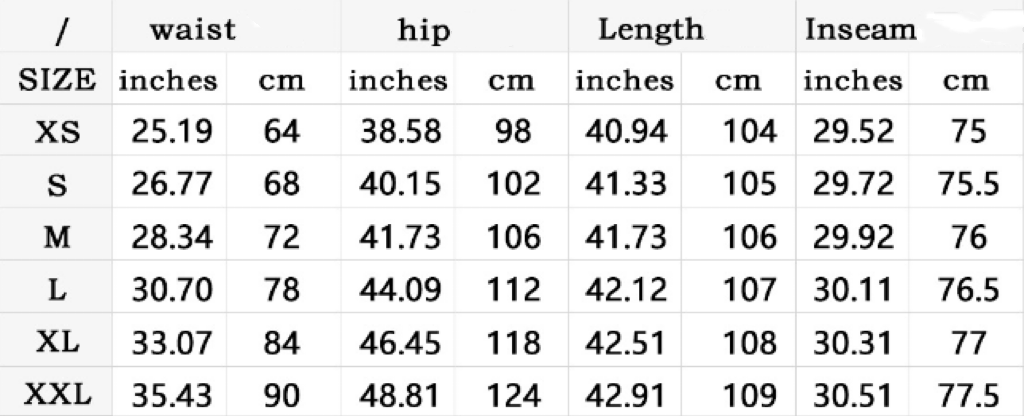The image size is (1024, 416).
Task: Select the XXL size row label
Action: 57,394
